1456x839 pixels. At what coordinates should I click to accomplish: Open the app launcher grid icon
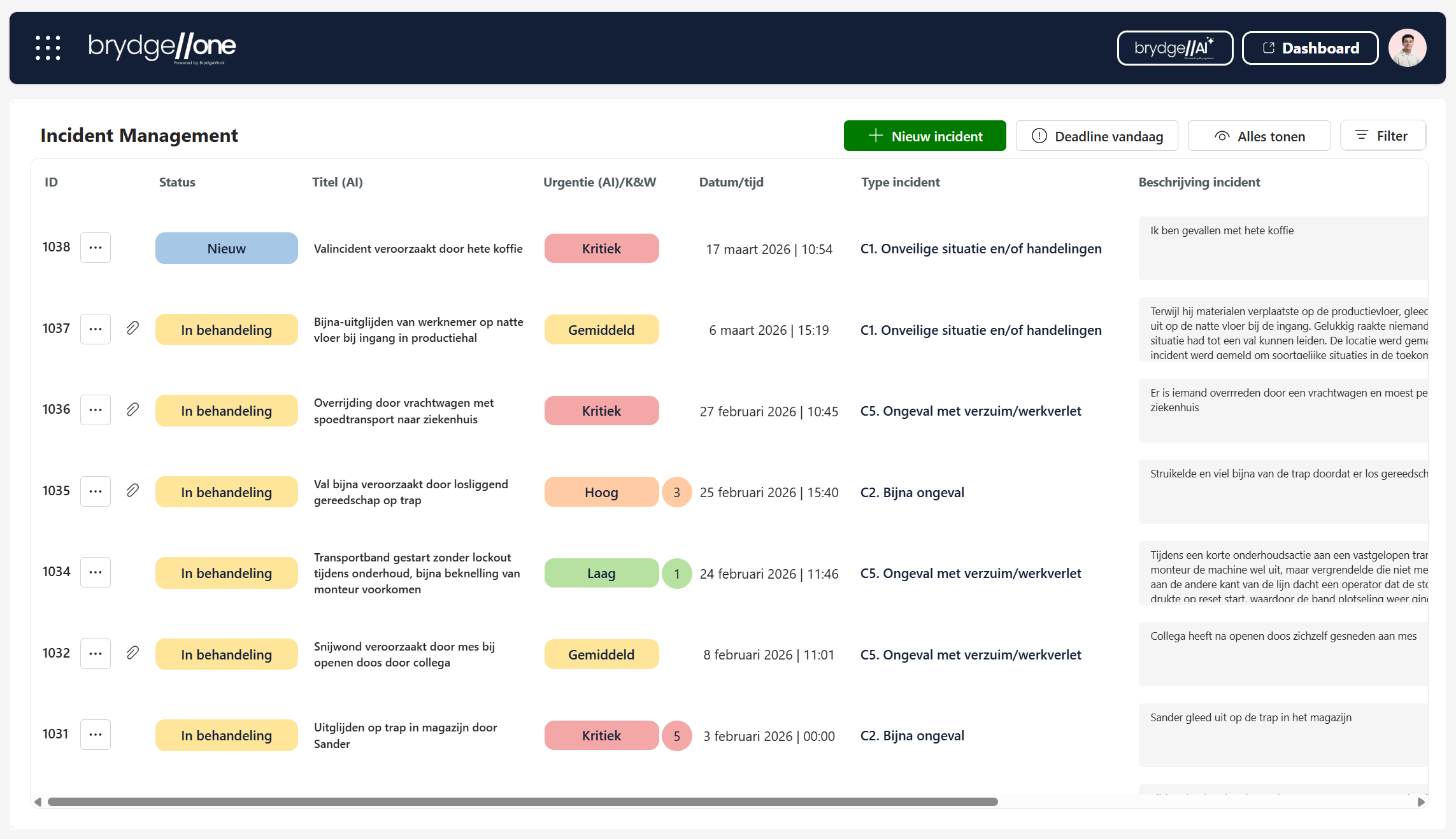[48, 47]
